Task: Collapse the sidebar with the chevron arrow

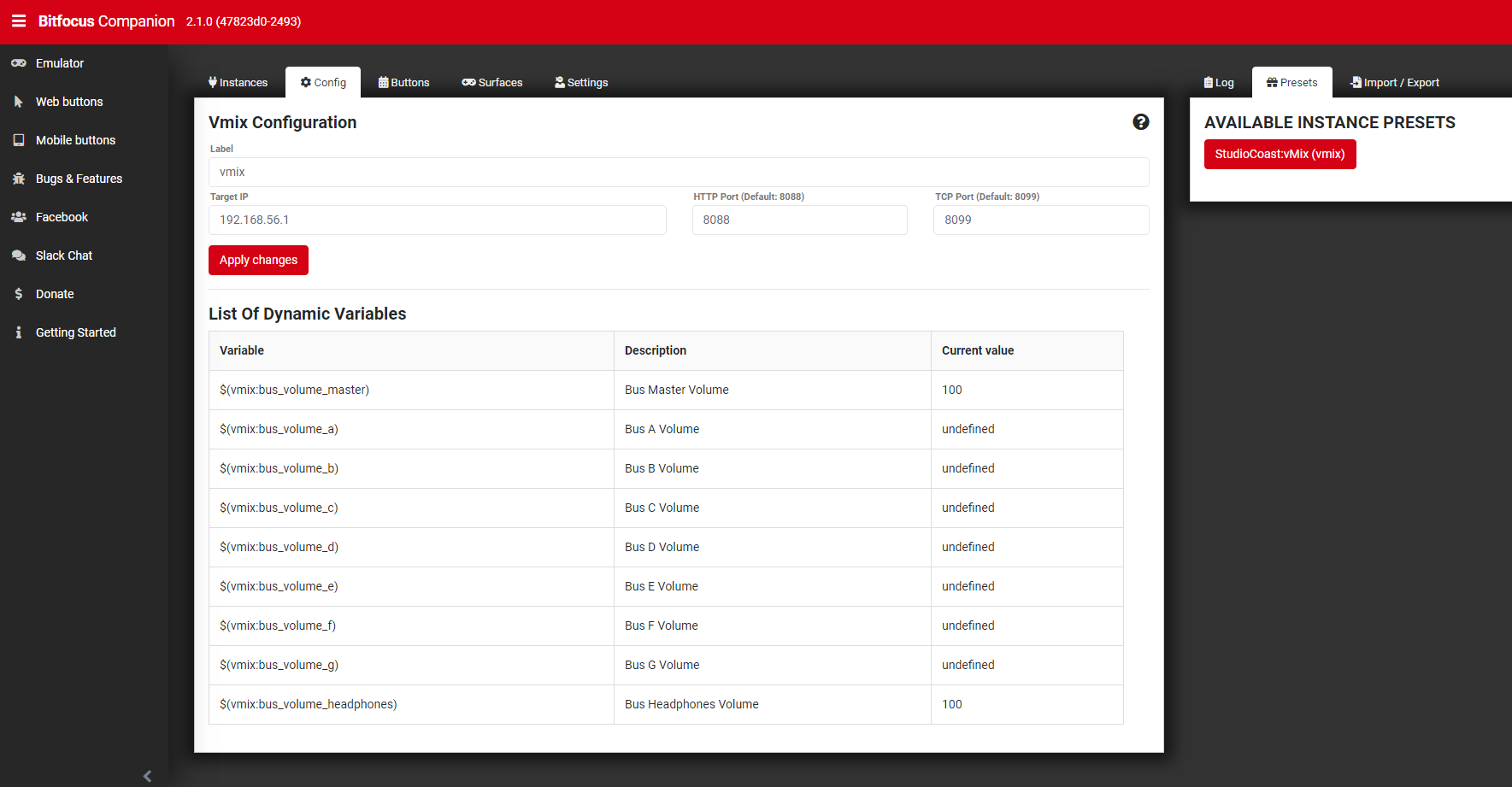Action: pyautogui.click(x=147, y=776)
